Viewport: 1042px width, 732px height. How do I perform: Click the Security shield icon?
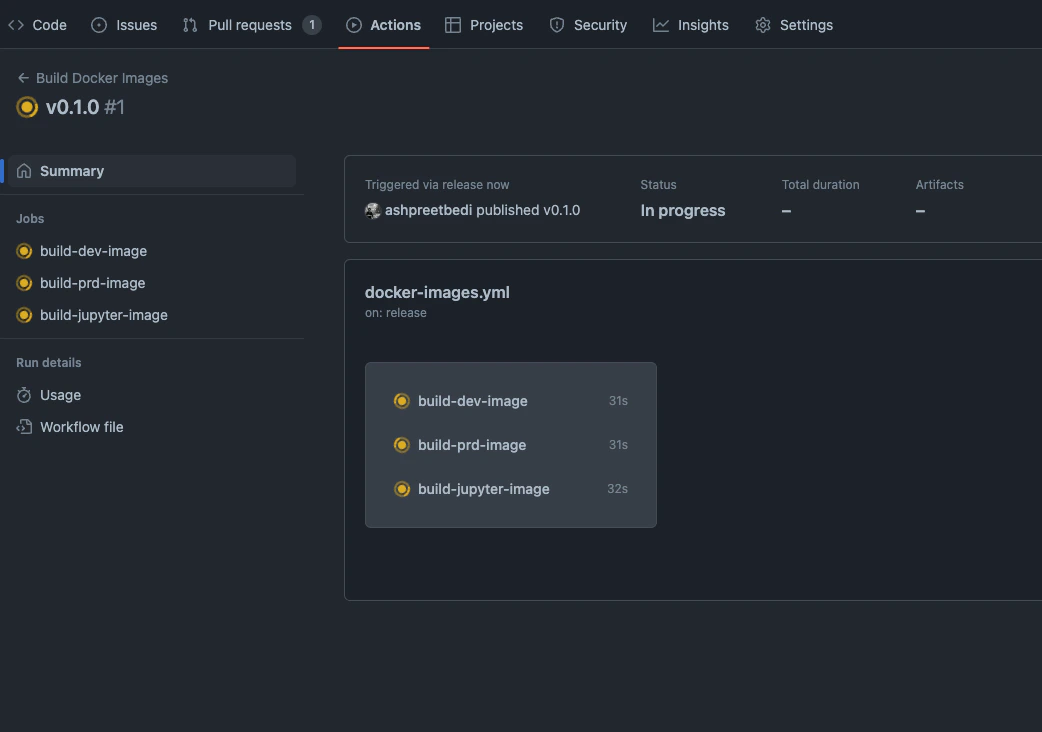(556, 24)
